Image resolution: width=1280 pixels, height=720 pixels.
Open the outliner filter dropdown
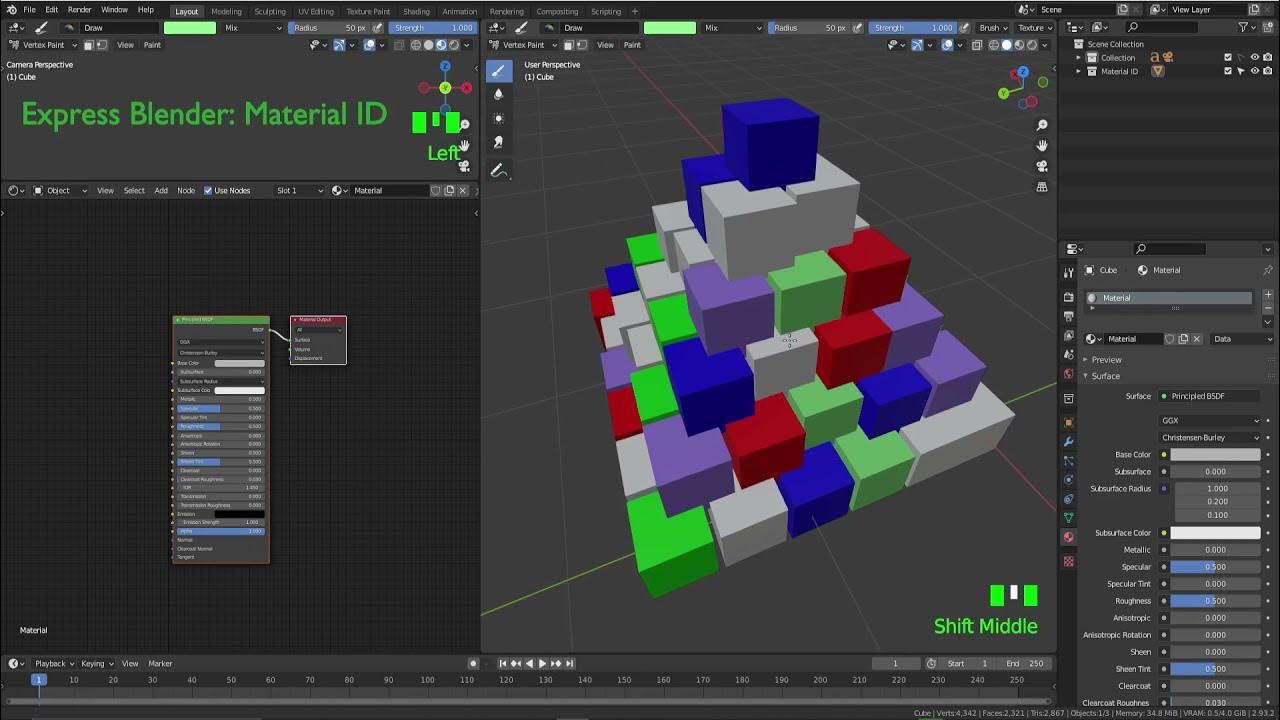tap(1247, 27)
